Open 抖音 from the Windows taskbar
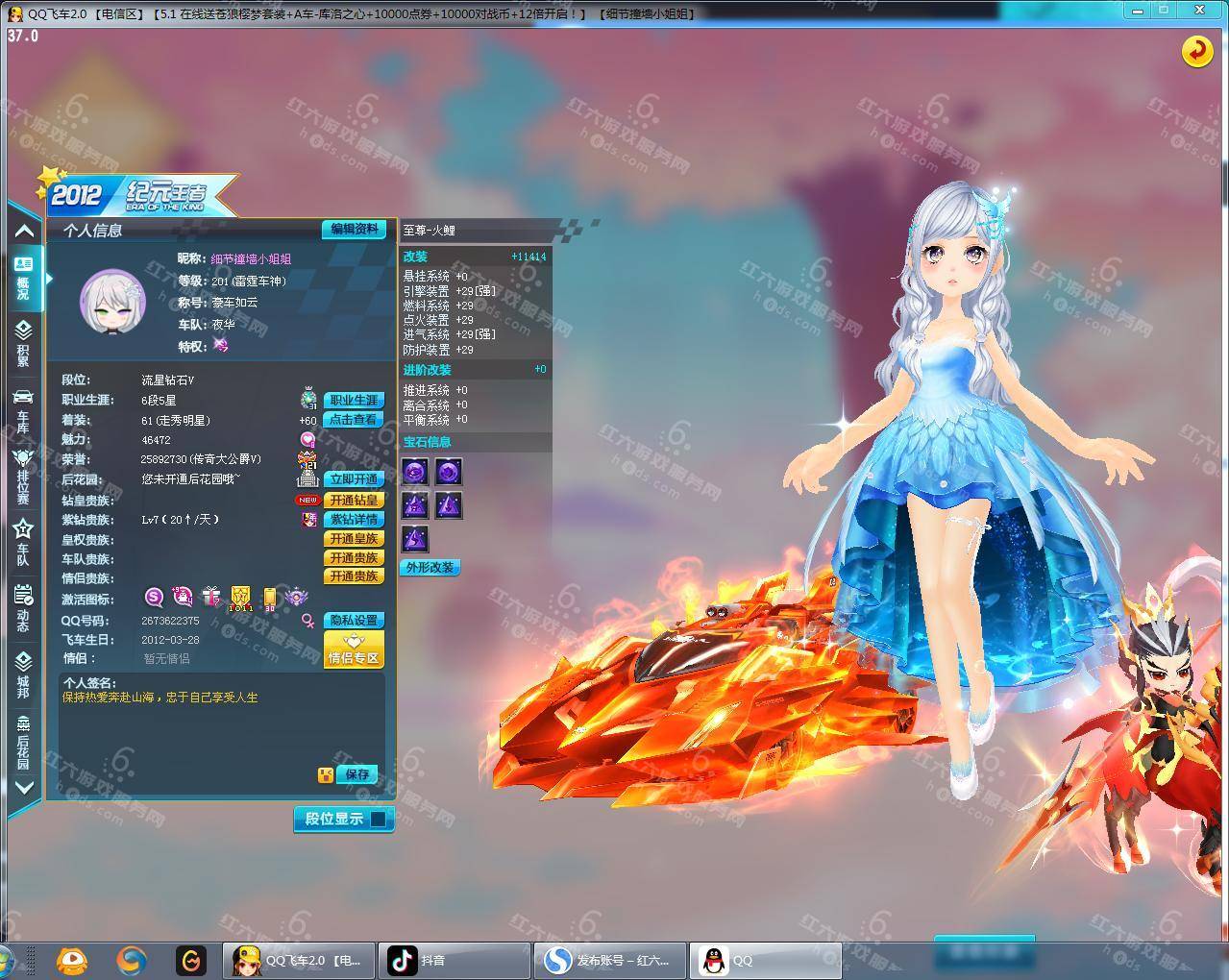Screen dimensions: 1229x980 454,960
